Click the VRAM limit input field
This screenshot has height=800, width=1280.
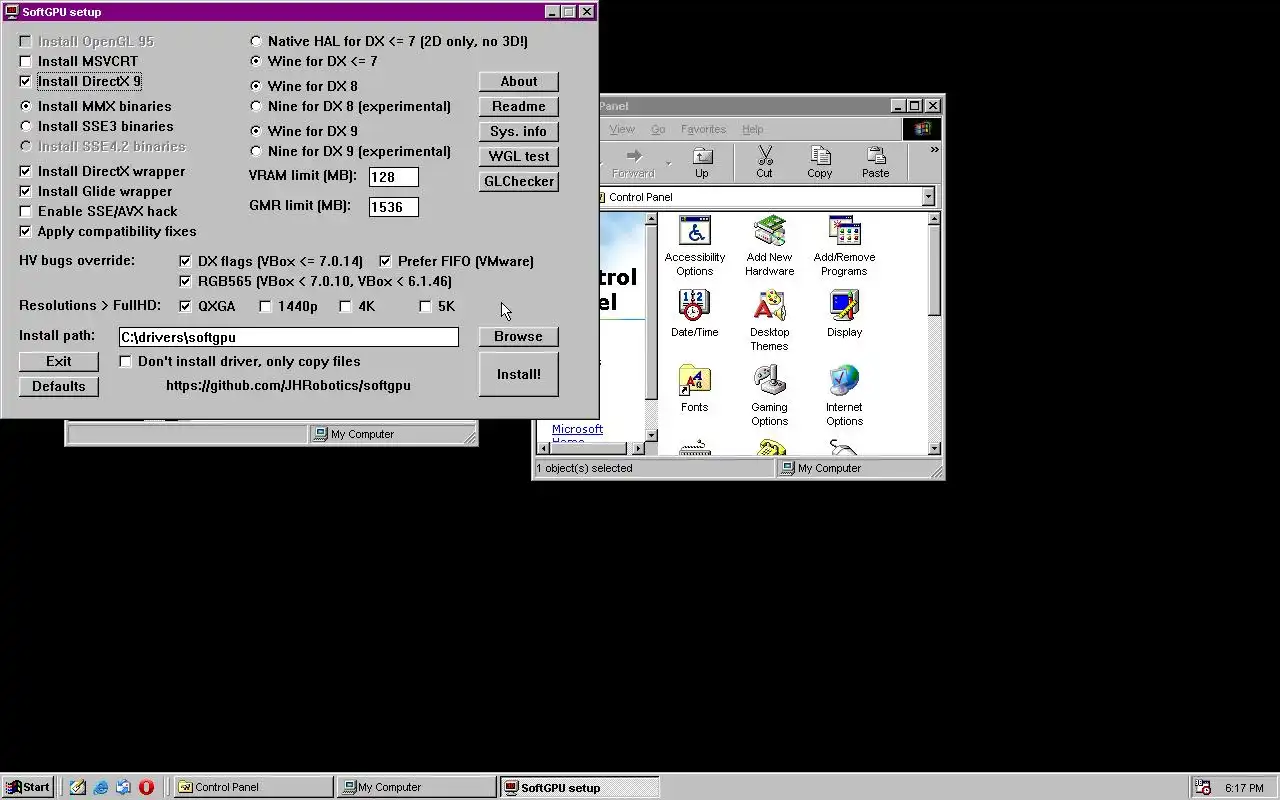[393, 177]
